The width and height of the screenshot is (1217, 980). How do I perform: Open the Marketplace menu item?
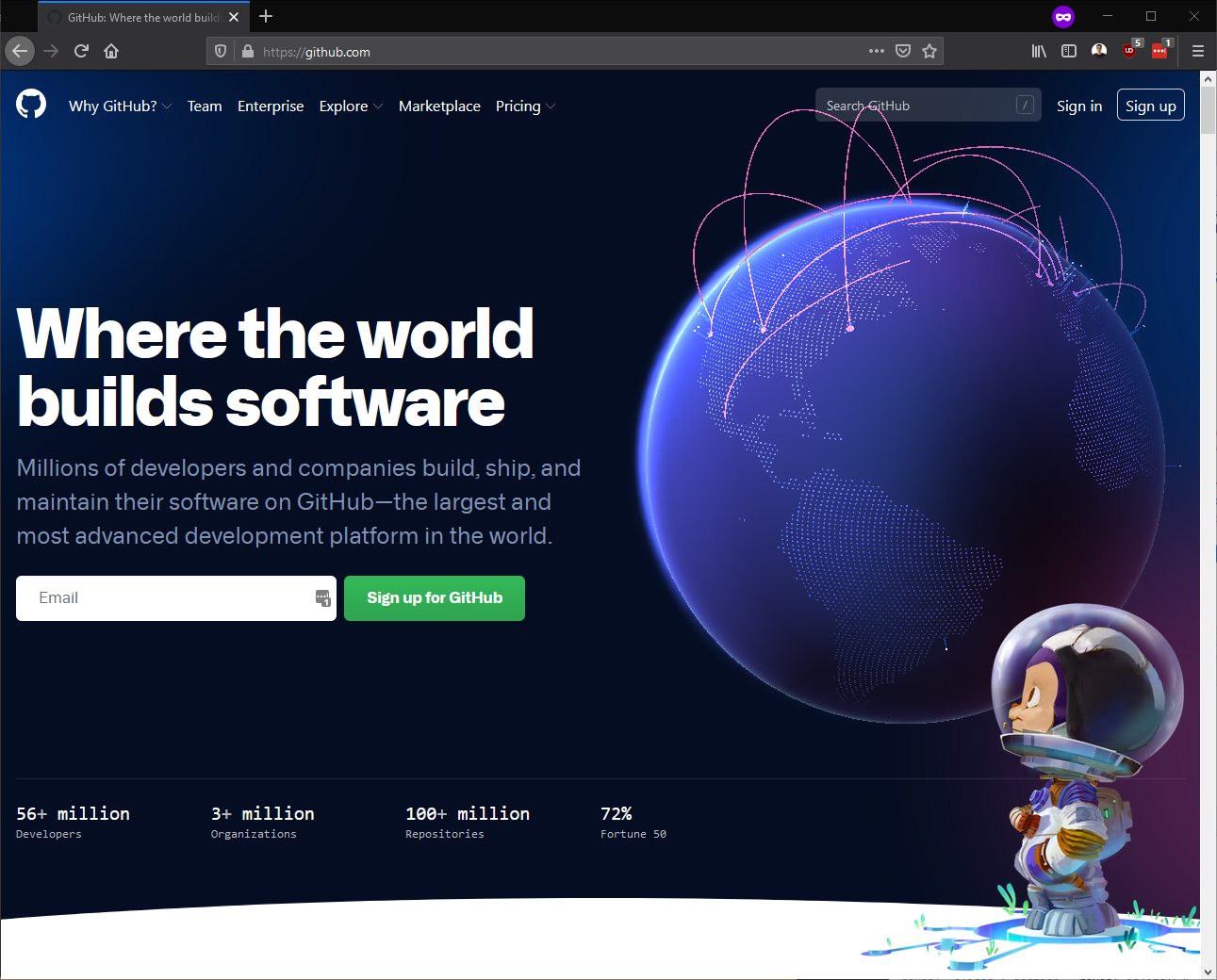pos(439,106)
